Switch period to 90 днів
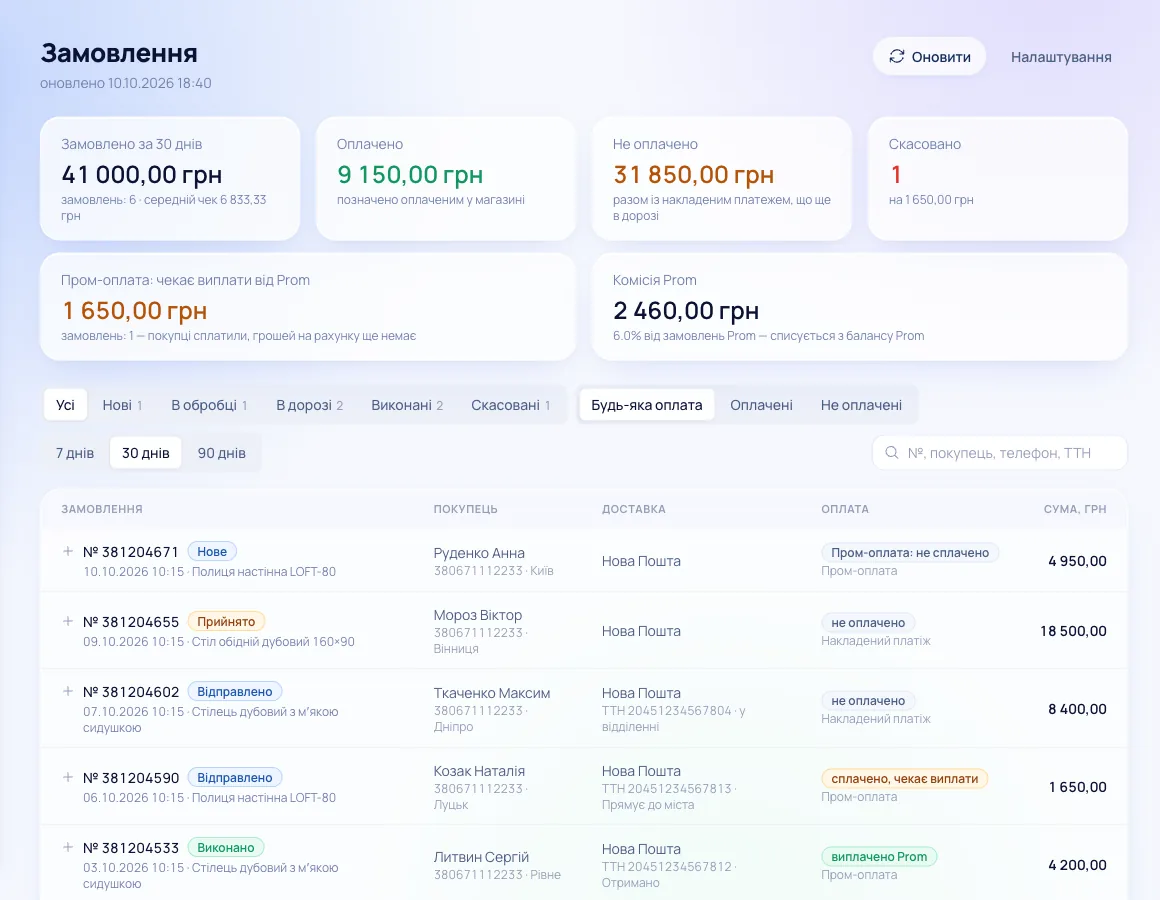The image size is (1160, 900). pos(221,453)
